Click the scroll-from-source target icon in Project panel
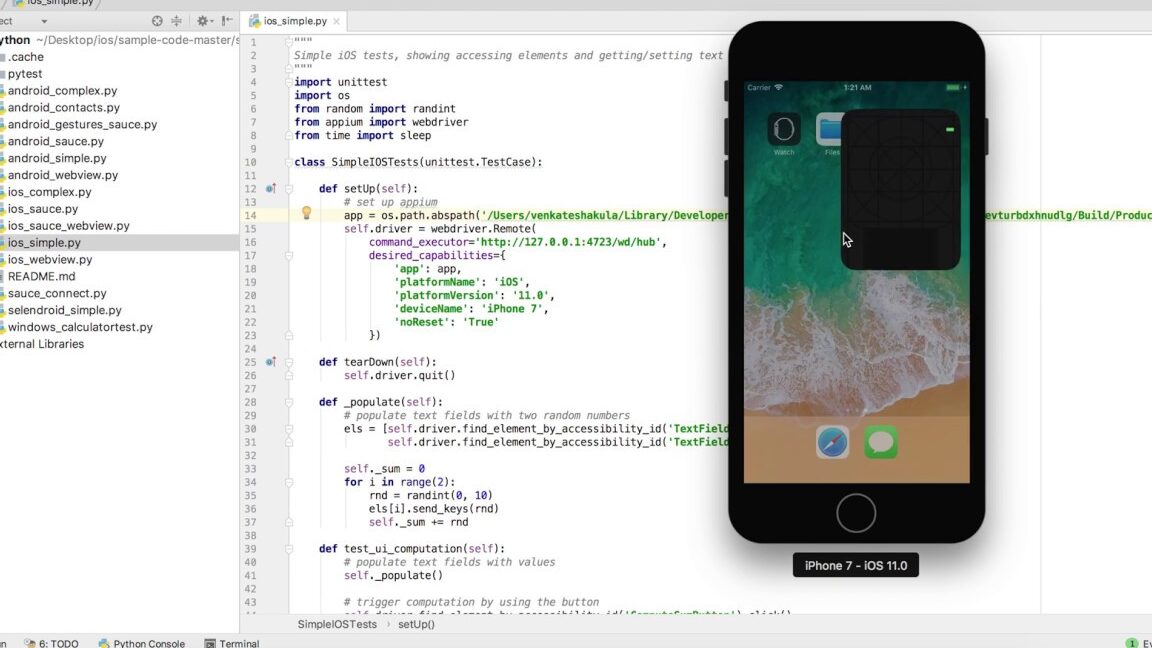Screen dimensions: 1152x648 point(156,21)
